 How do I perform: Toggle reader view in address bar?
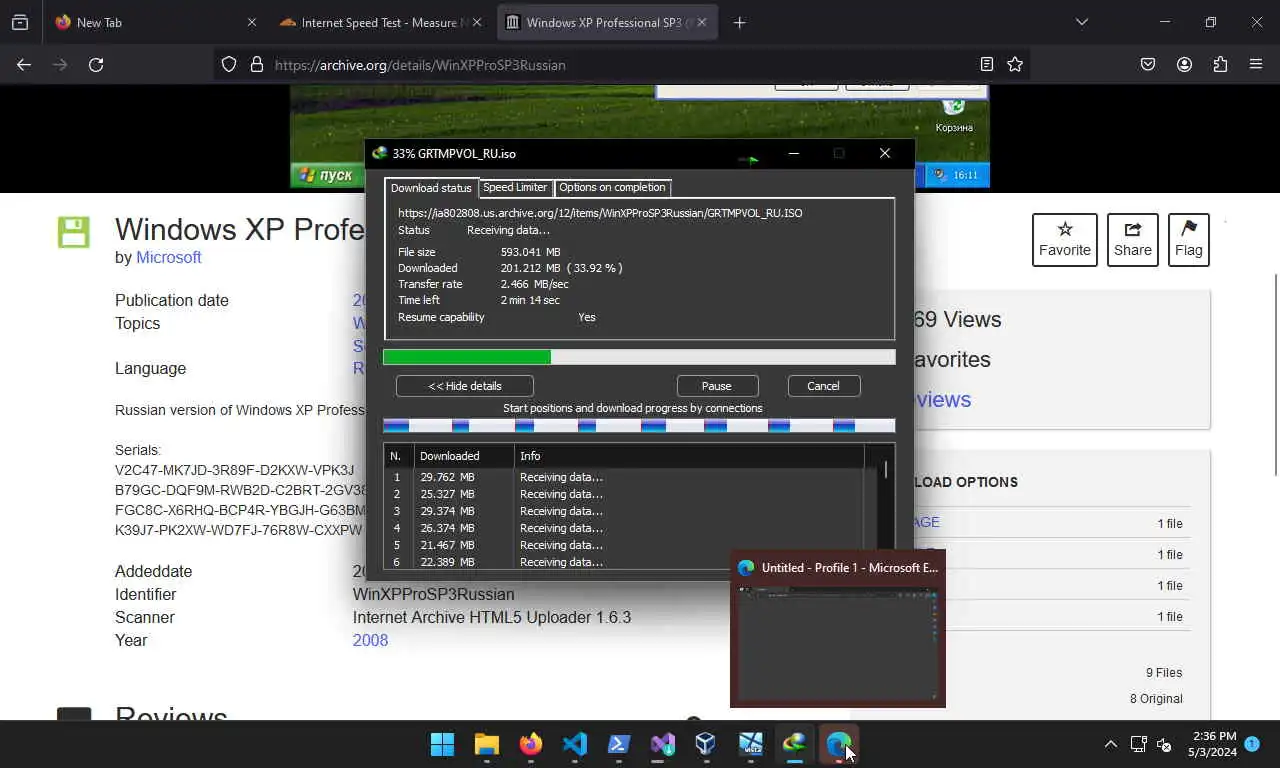(986, 64)
